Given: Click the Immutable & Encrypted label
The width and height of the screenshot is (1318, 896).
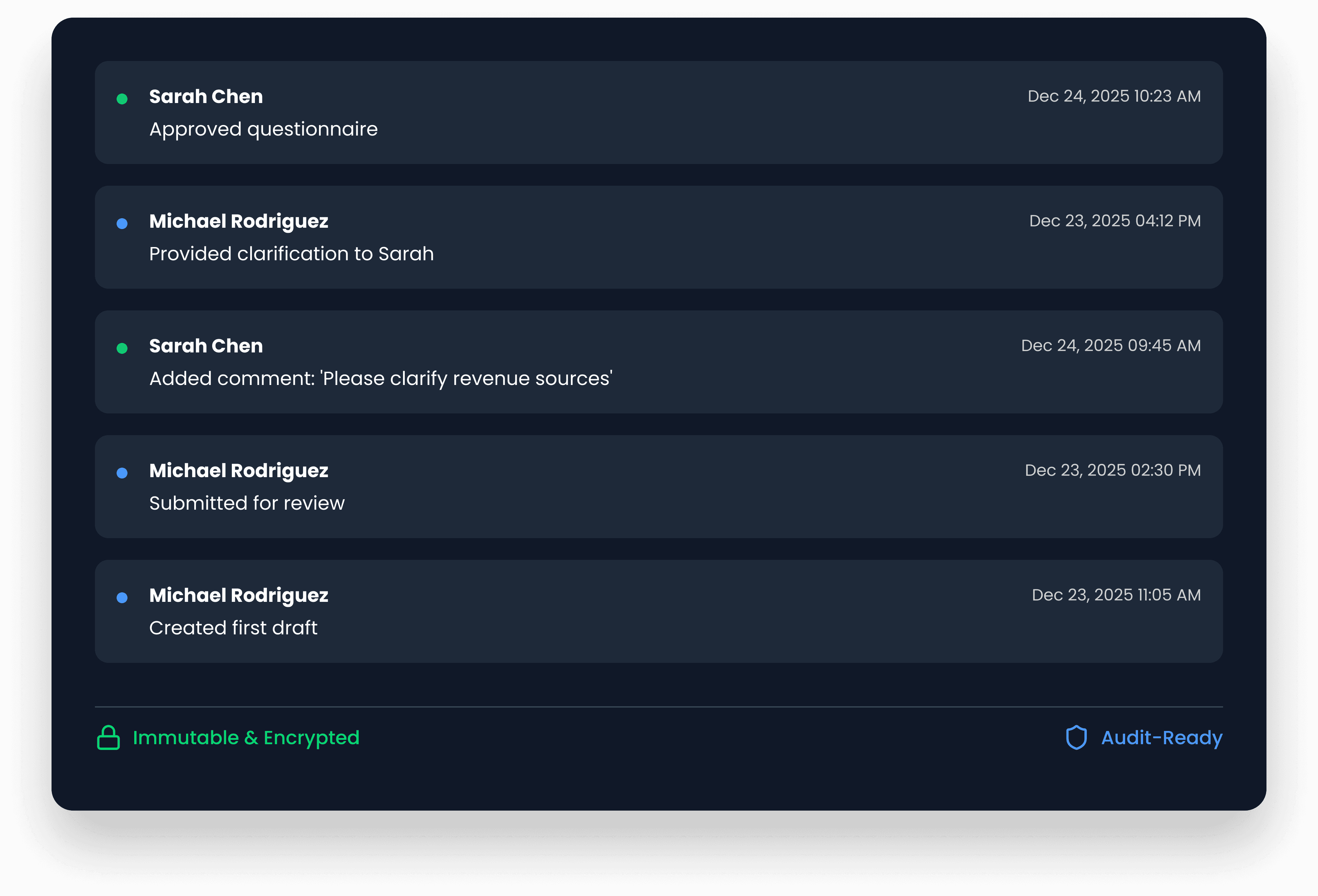Looking at the screenshot, I should pos(246,738).
